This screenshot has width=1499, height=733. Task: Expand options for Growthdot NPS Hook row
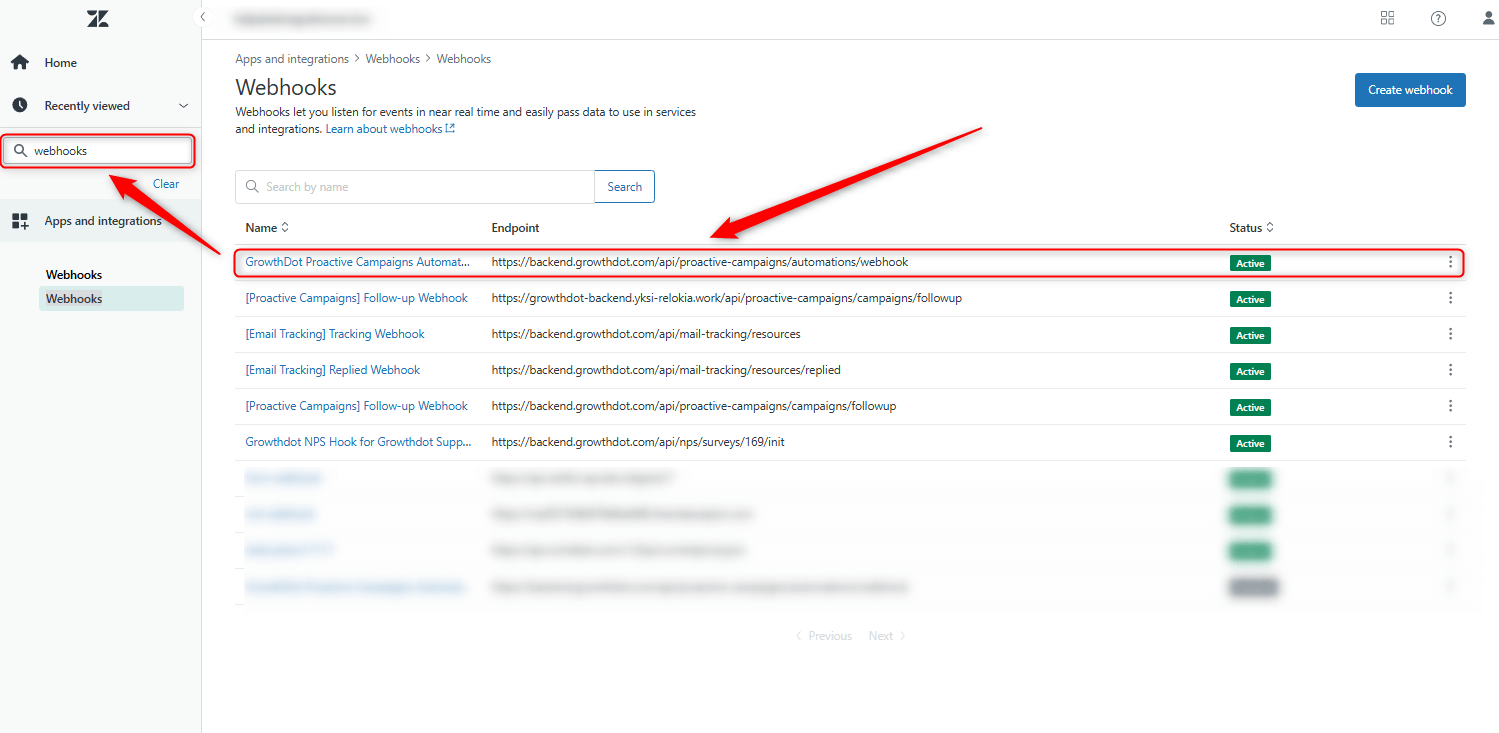[x=1450, y=442]
